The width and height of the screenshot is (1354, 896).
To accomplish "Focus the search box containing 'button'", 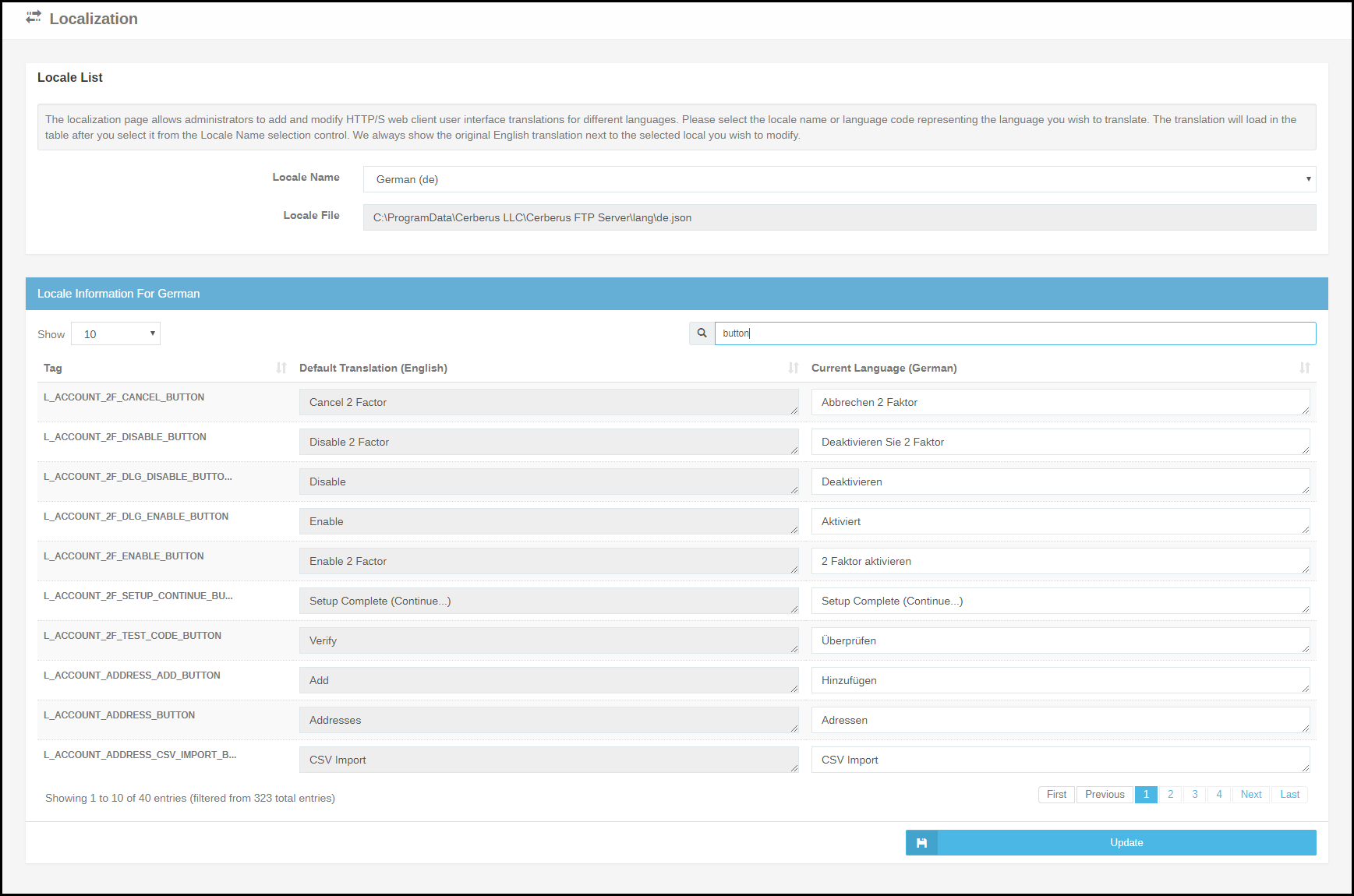I will point(1015,333).
